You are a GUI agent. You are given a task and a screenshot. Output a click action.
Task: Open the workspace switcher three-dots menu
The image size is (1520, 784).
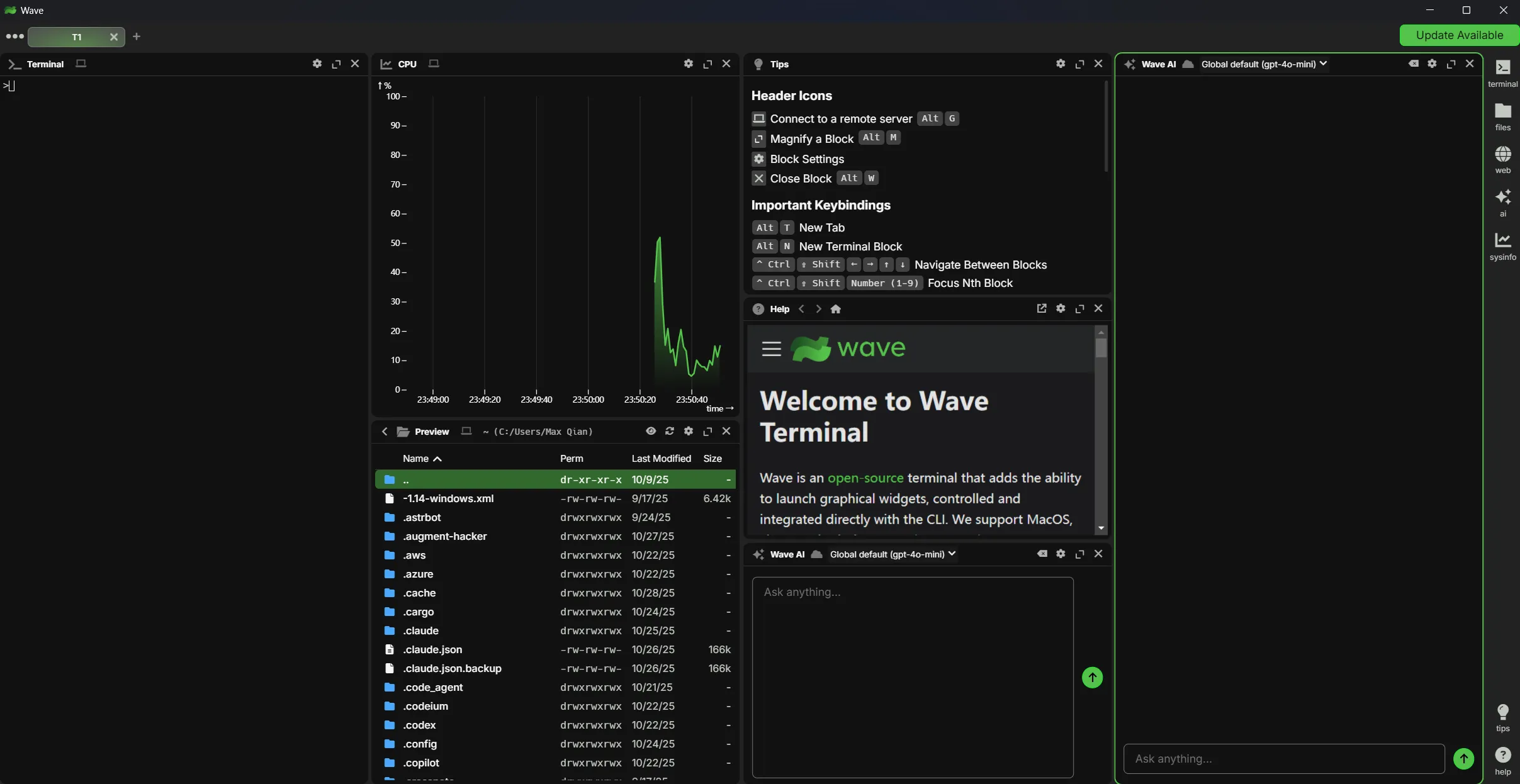(14, 36)
